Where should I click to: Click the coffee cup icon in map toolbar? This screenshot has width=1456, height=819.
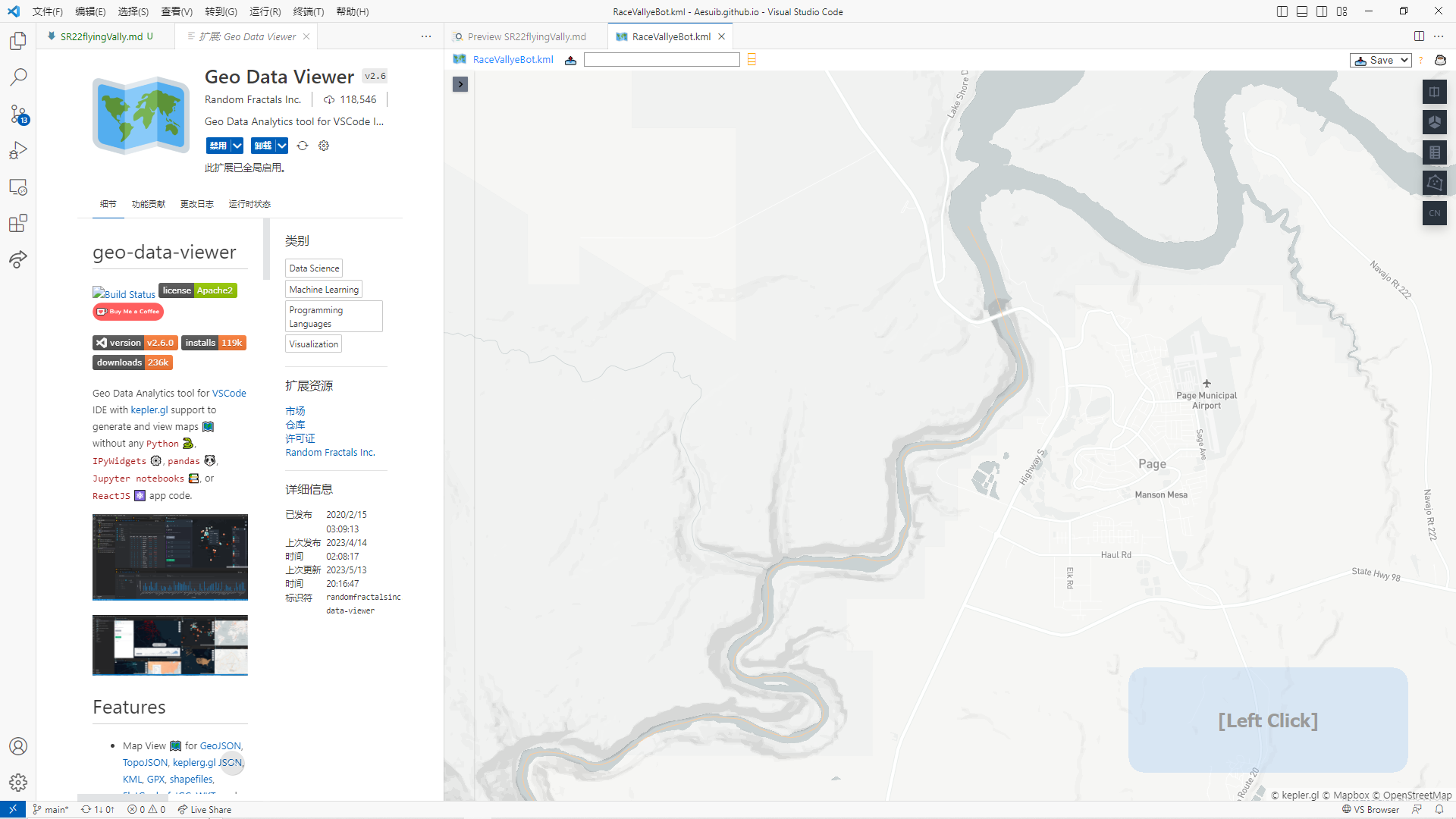[1440, 60]
